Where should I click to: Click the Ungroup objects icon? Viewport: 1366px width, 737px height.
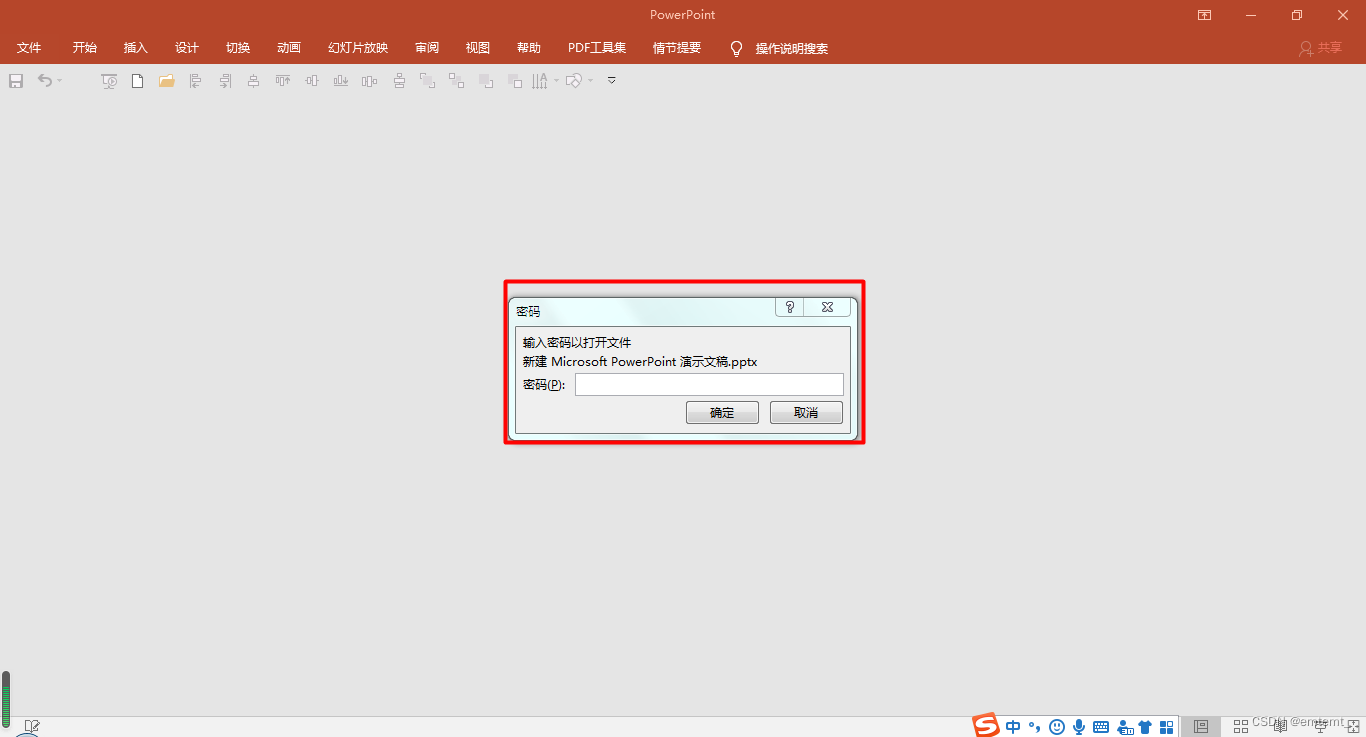point(456,81)
